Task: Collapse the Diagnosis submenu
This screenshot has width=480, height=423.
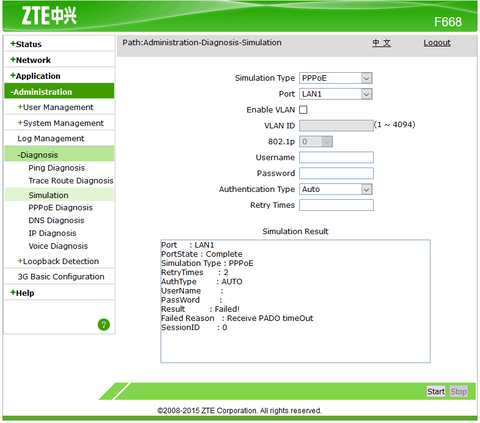Action: [59, 155]
